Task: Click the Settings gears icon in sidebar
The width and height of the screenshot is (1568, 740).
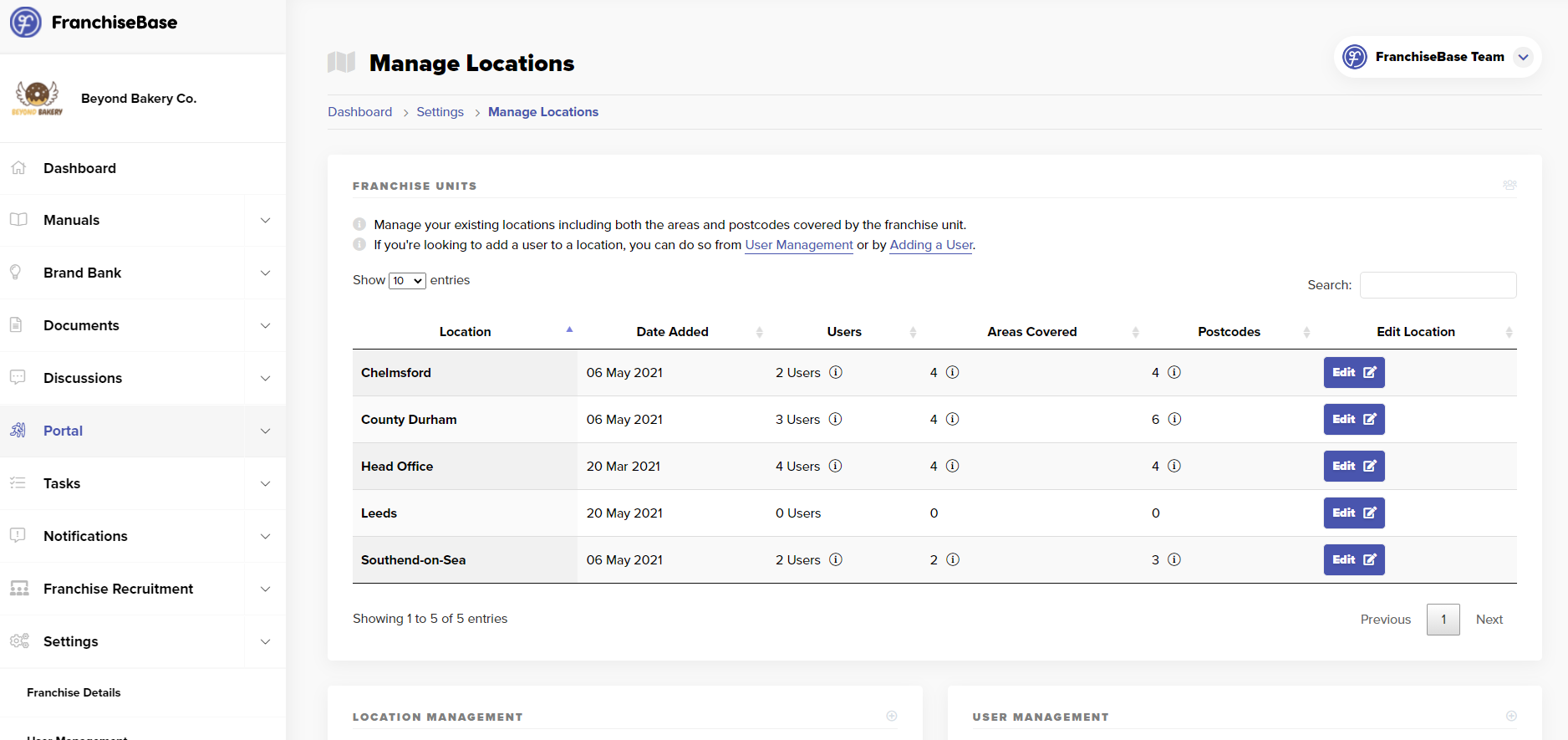Action: click(19, 641)
